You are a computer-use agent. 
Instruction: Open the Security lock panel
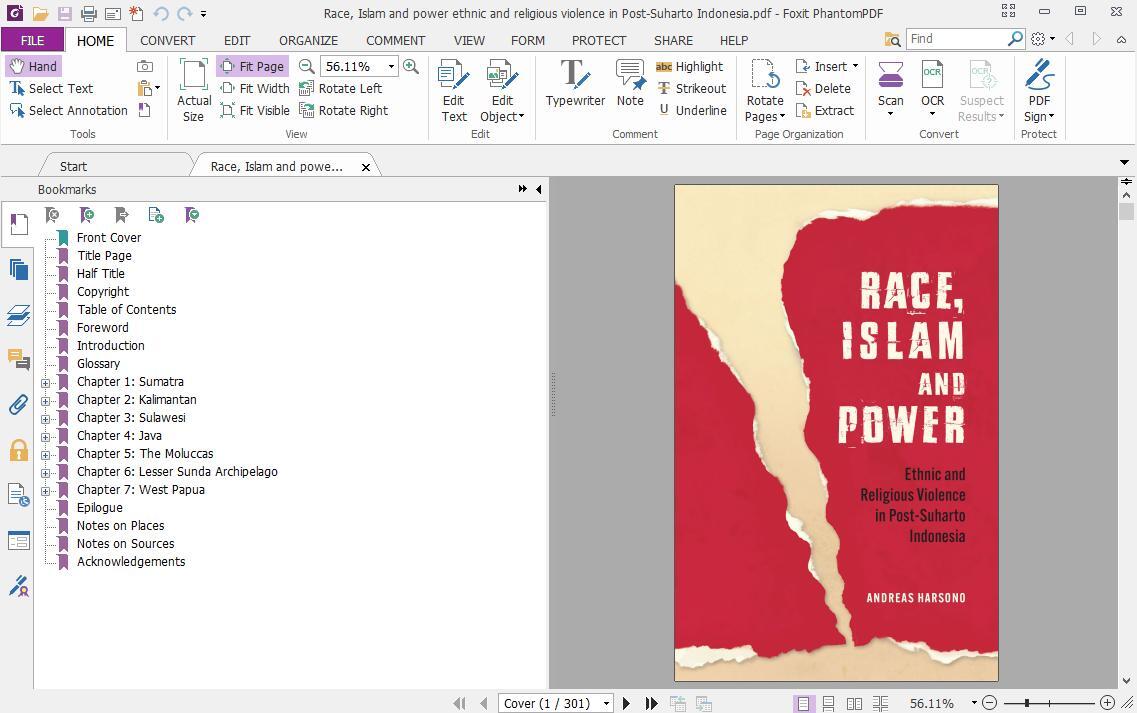pyautogui.click(x=19, y=450)
